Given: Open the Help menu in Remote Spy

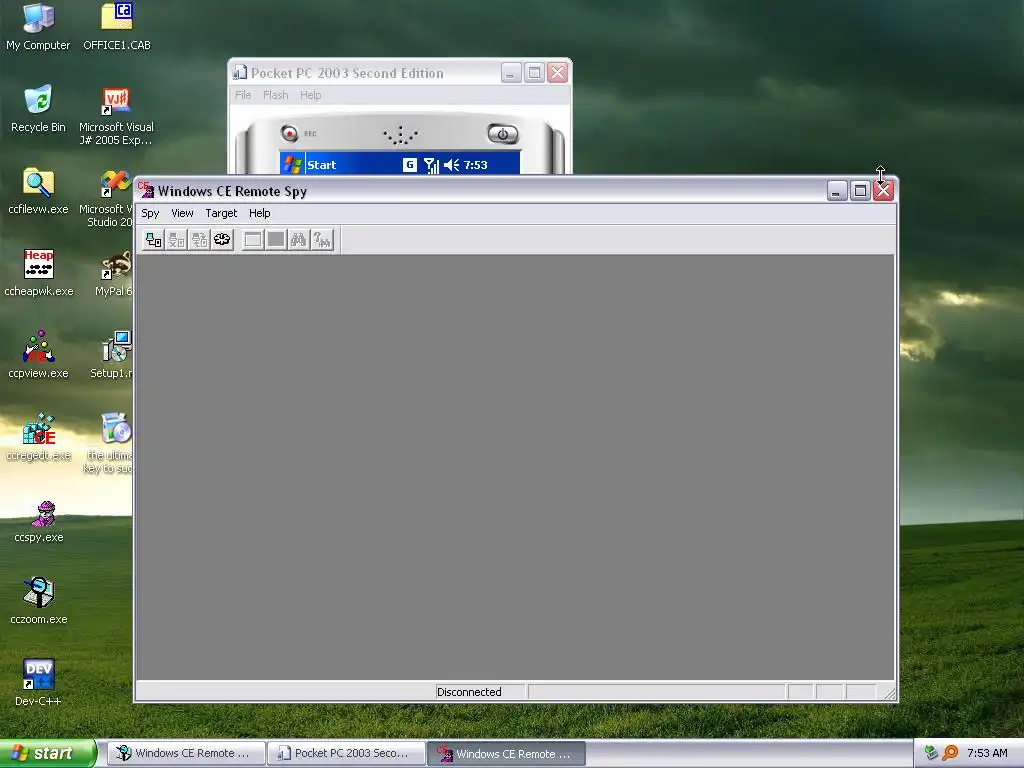Looking at the screenshot, I should pos(259,213).
